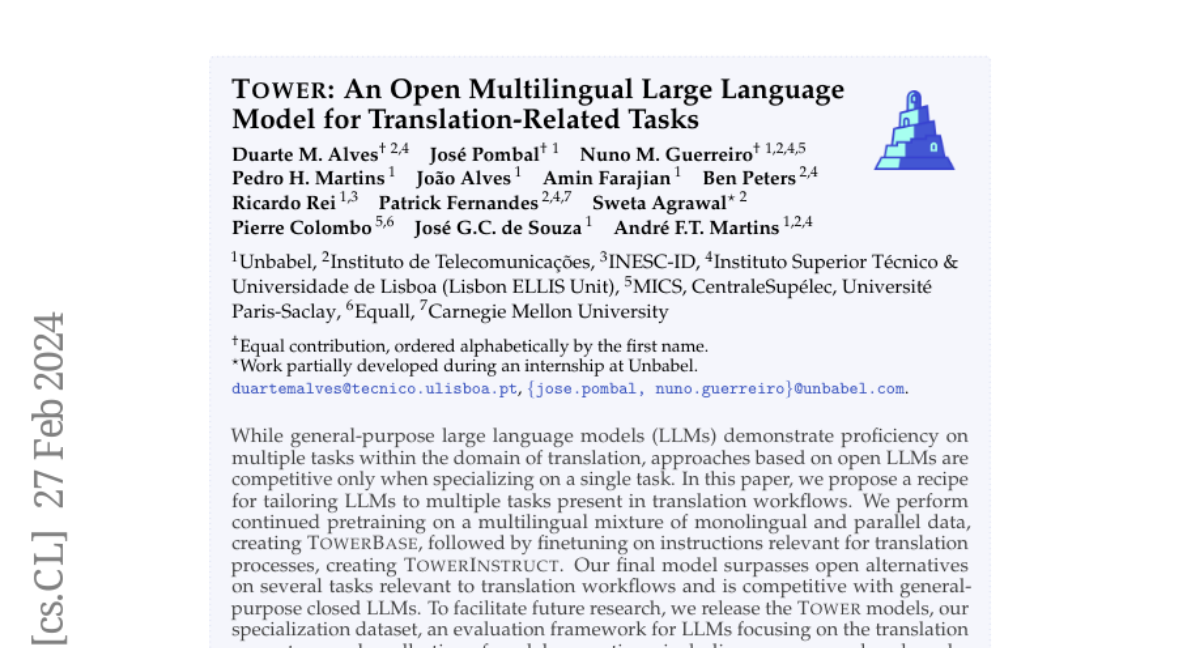This screenshot has height=648, width=1200.
Task: Click the blue Tower logo image
Action: (914, 130)
